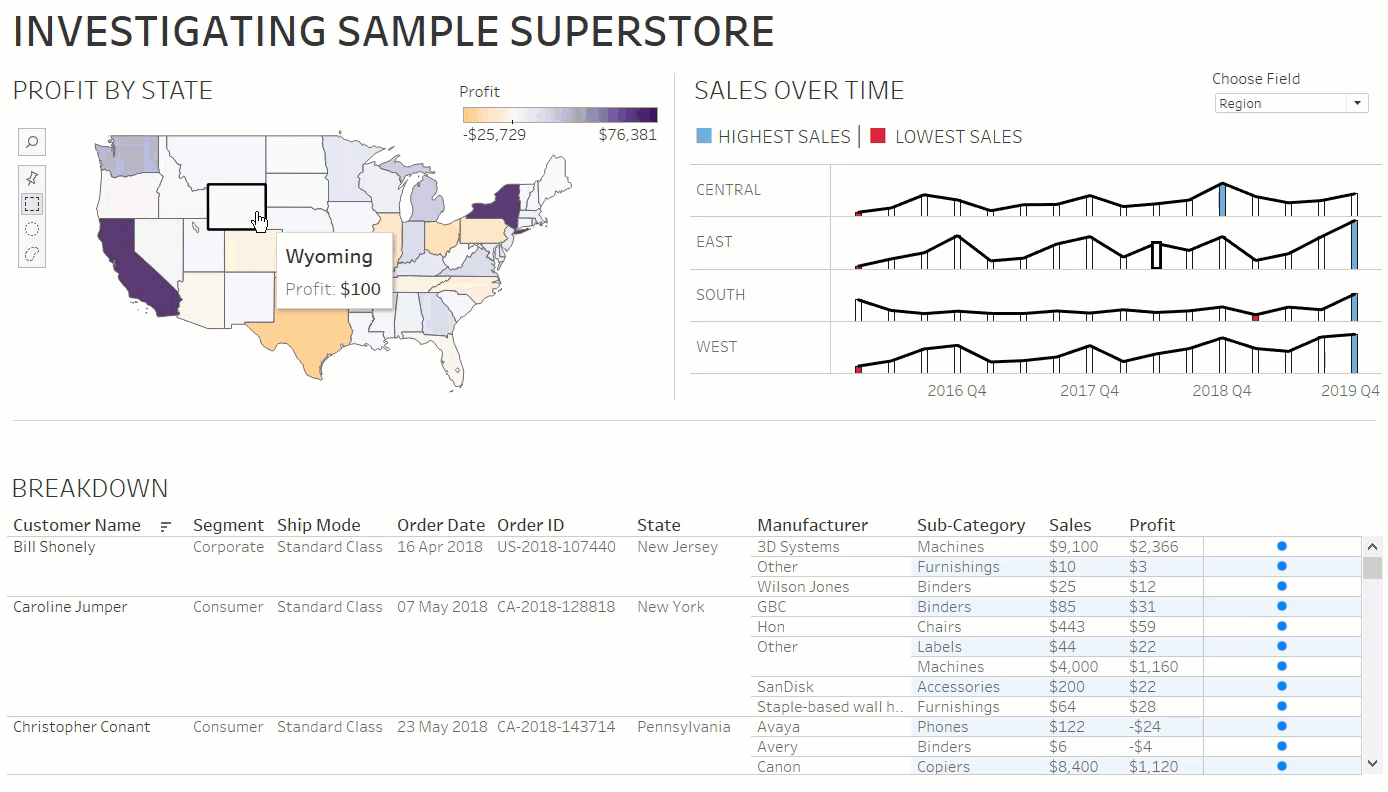Click the sort icon beside Customer Name
This screenshot has width=1388, height=792.
point(166,526)
